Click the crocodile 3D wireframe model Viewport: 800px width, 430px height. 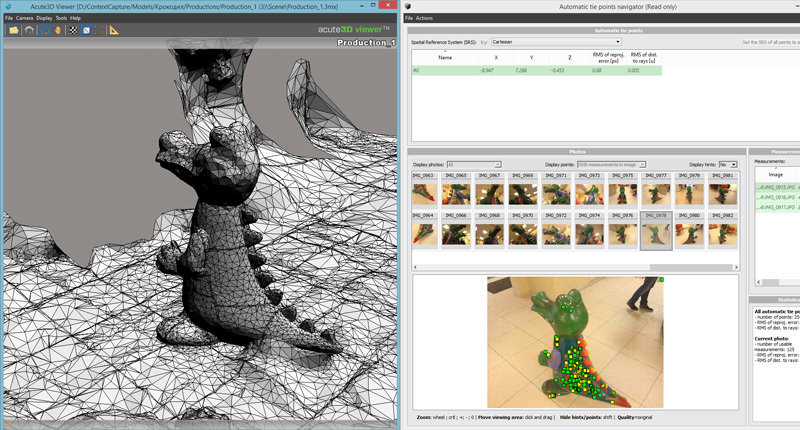[x=230, y=240]
